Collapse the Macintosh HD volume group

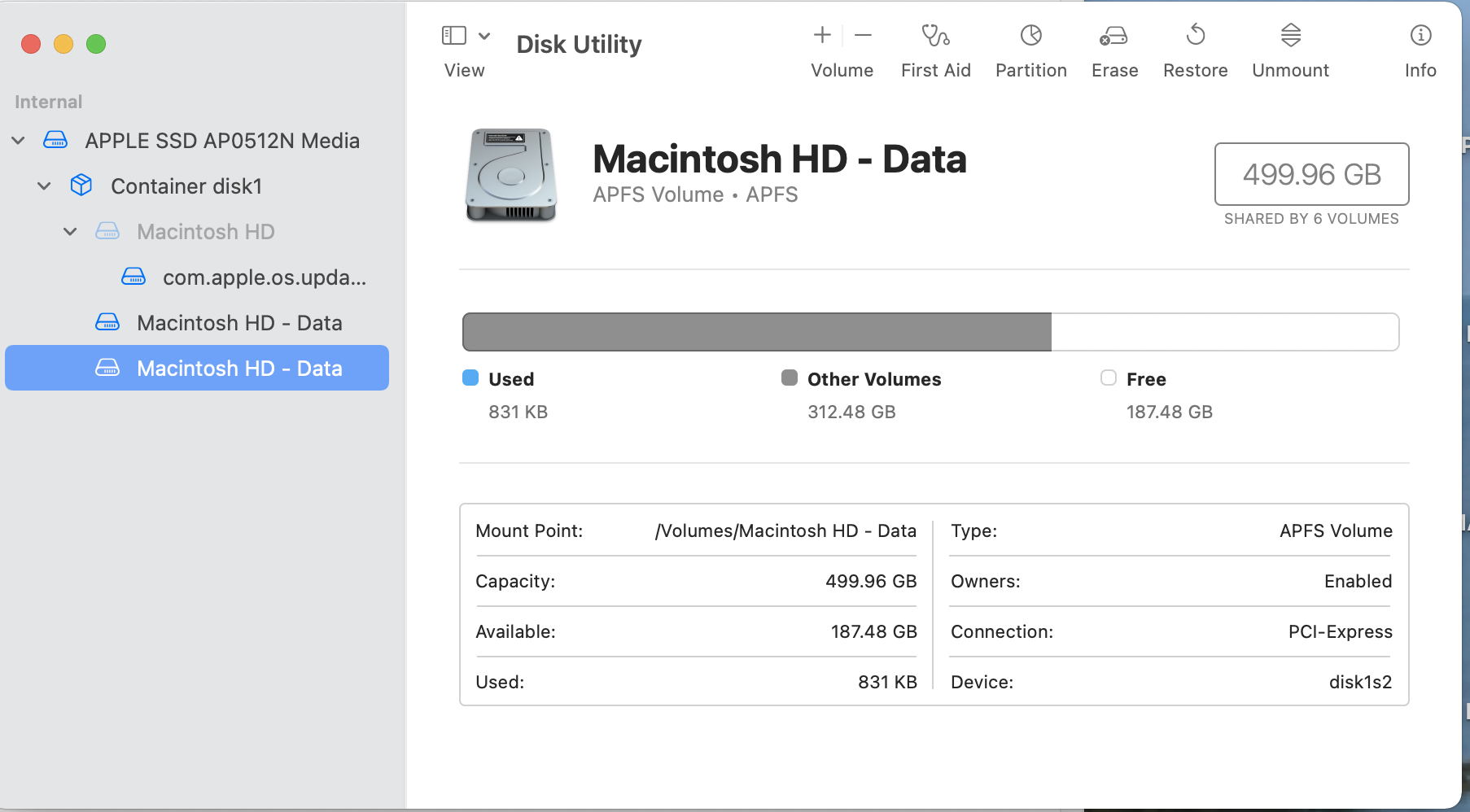(x=71, y=232)
